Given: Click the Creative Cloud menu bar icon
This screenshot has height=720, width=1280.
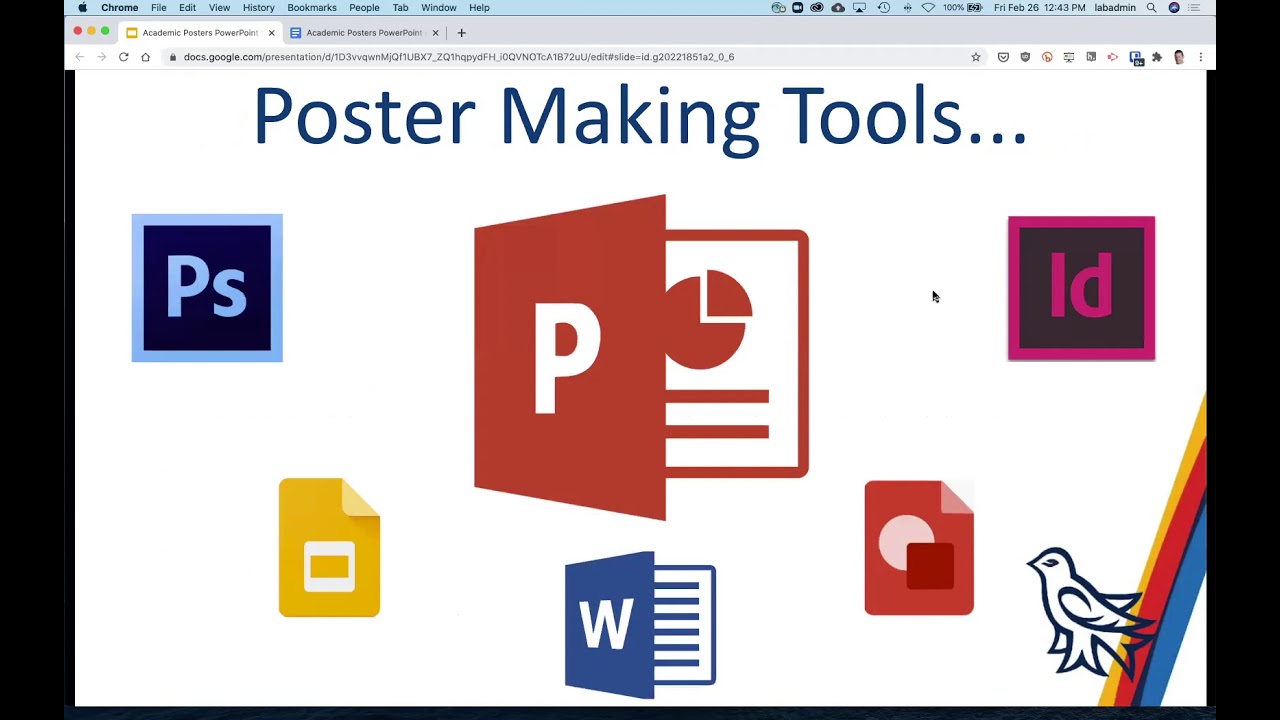Looking at the screenshot, I should (817, 8).
